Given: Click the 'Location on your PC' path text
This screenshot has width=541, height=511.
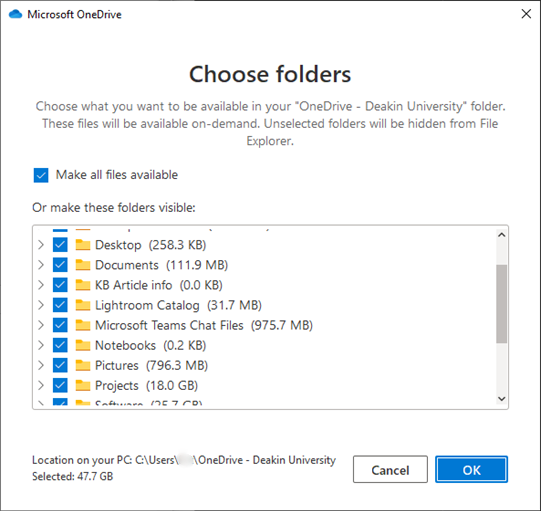Looking at the screenshot, I should pyautogui.click(x=184, y=460).
